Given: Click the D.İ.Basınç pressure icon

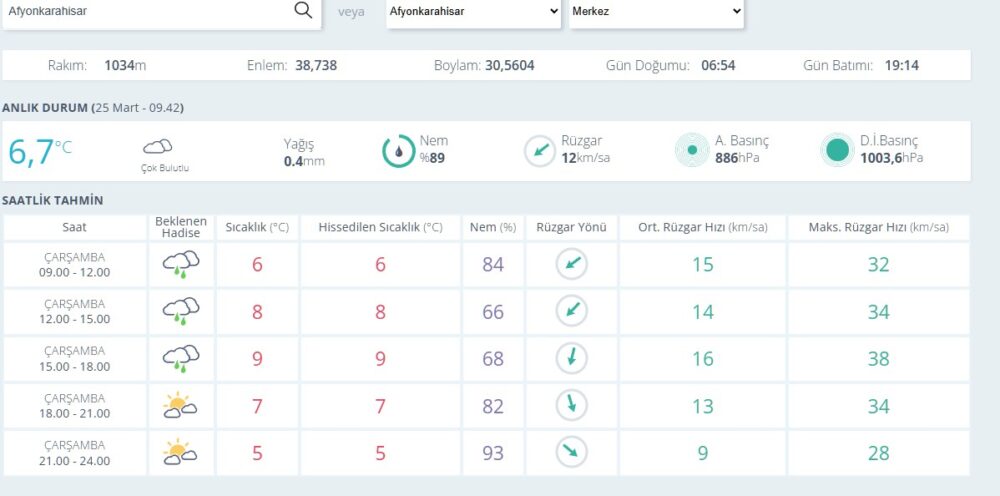Looking at the screenshot, I should tap(836, 151).
